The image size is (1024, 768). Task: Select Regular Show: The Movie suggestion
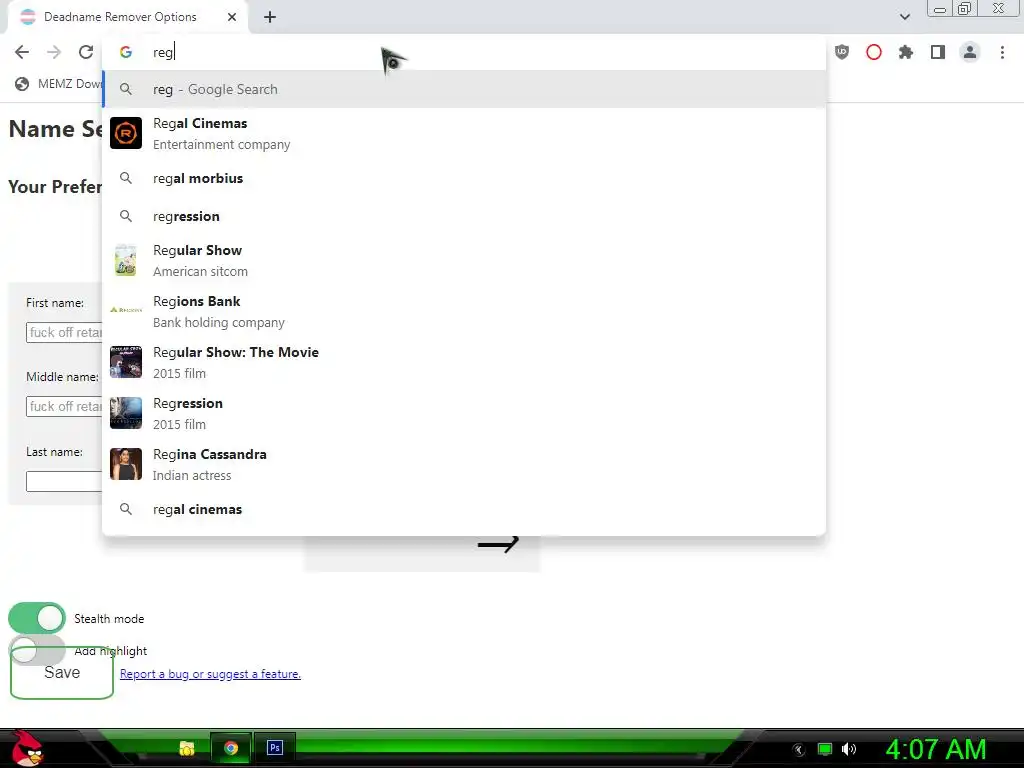tap(464, 362)
